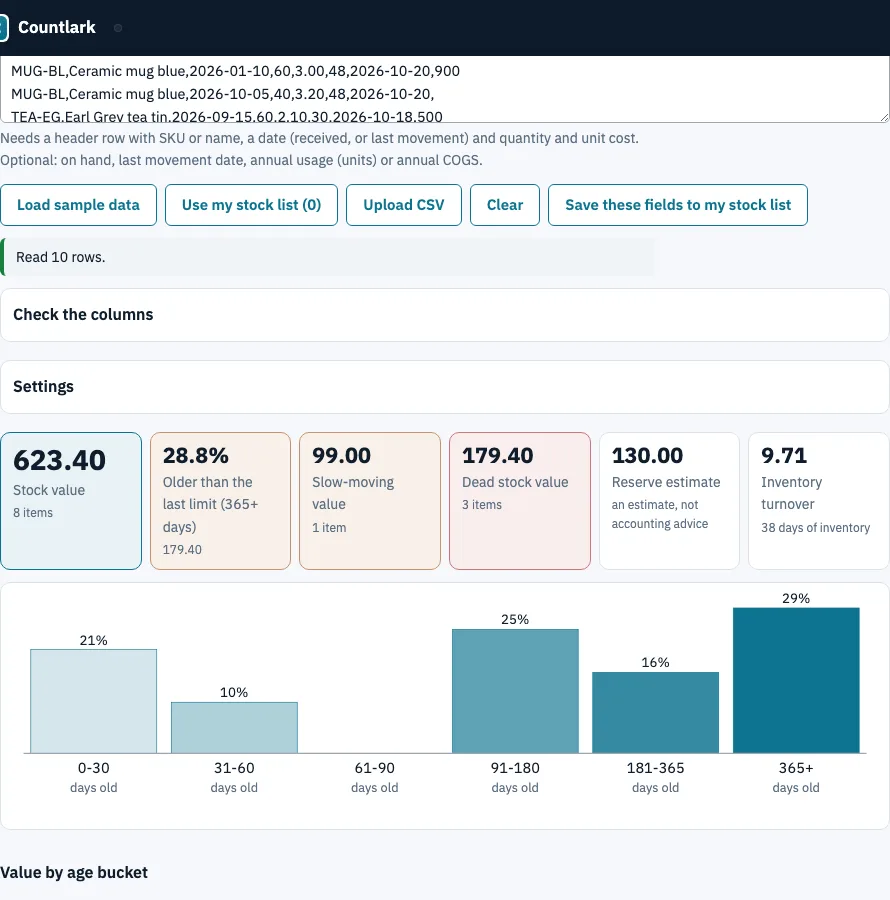Screen dimensions: 890x900
Task: Click the Load sample data button
Action: (x=79, y=205)
